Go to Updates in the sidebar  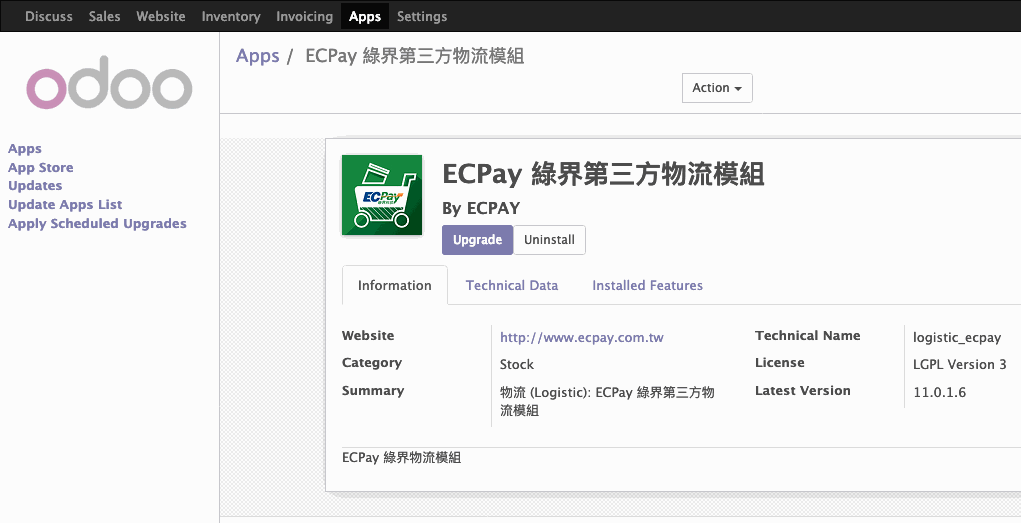point(35,186)
